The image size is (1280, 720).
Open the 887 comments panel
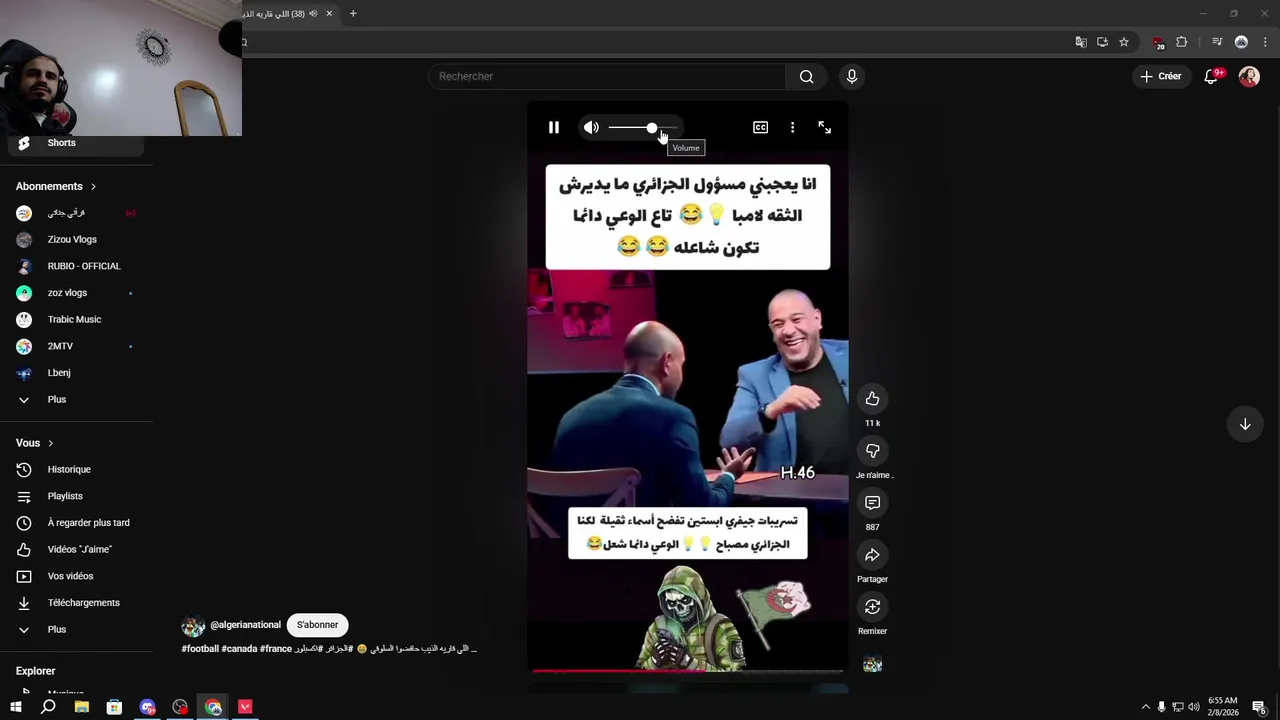(x=872, y=502)
